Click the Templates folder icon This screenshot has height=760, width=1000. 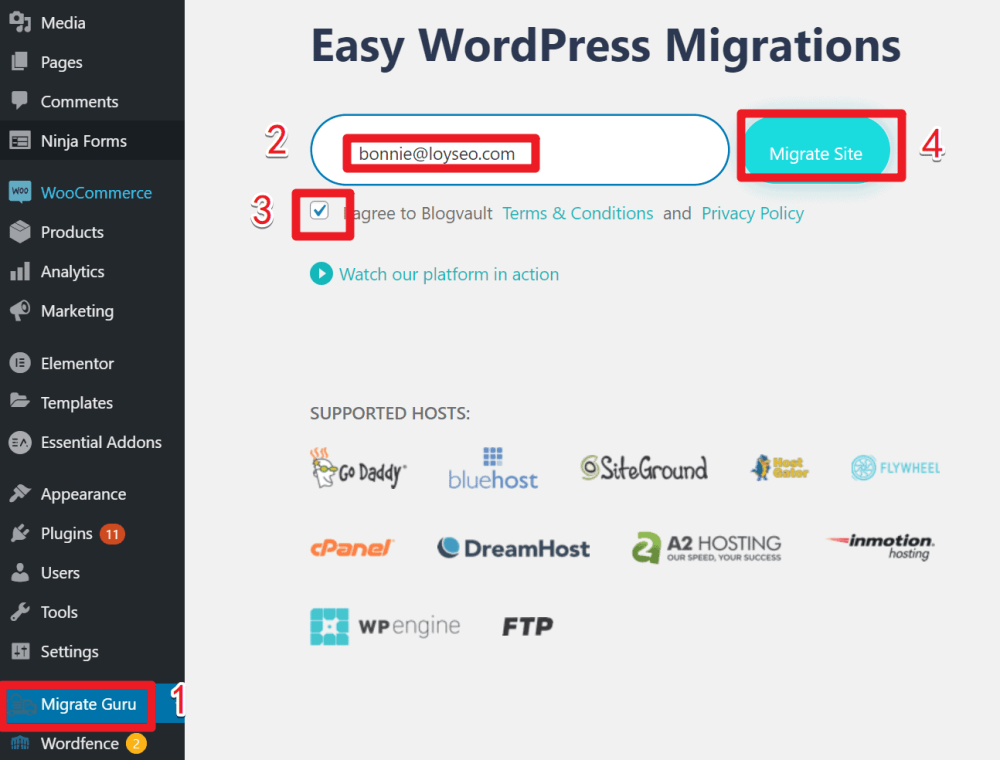coord(20,401)
